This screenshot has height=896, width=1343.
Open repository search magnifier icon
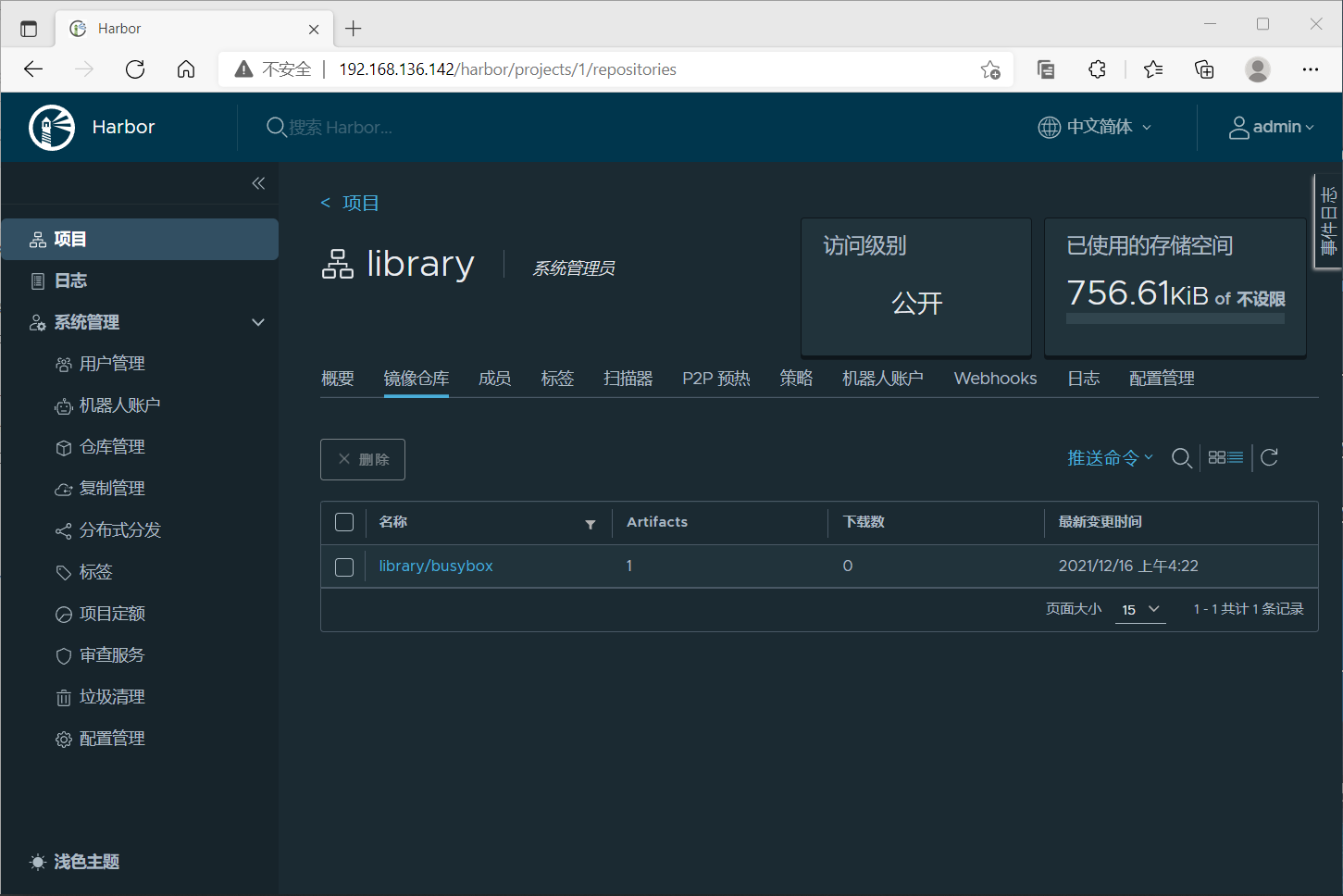[1182, 457]
